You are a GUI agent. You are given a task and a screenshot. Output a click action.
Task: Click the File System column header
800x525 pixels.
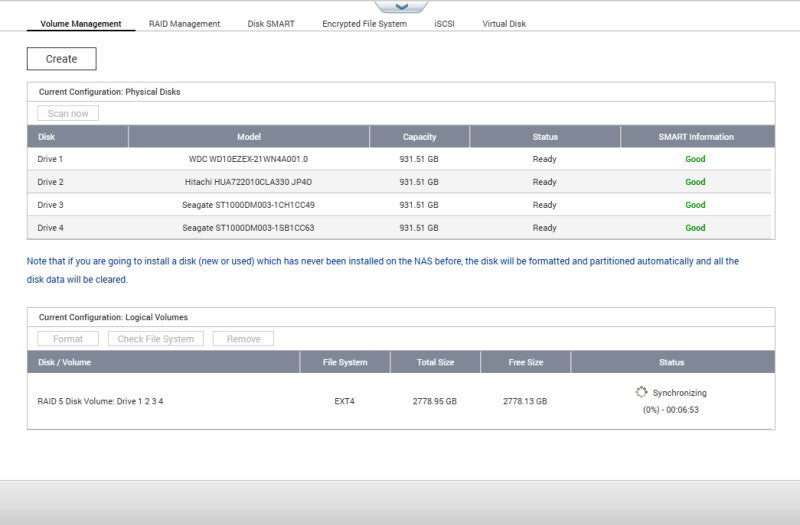click(x=345, y=362)
